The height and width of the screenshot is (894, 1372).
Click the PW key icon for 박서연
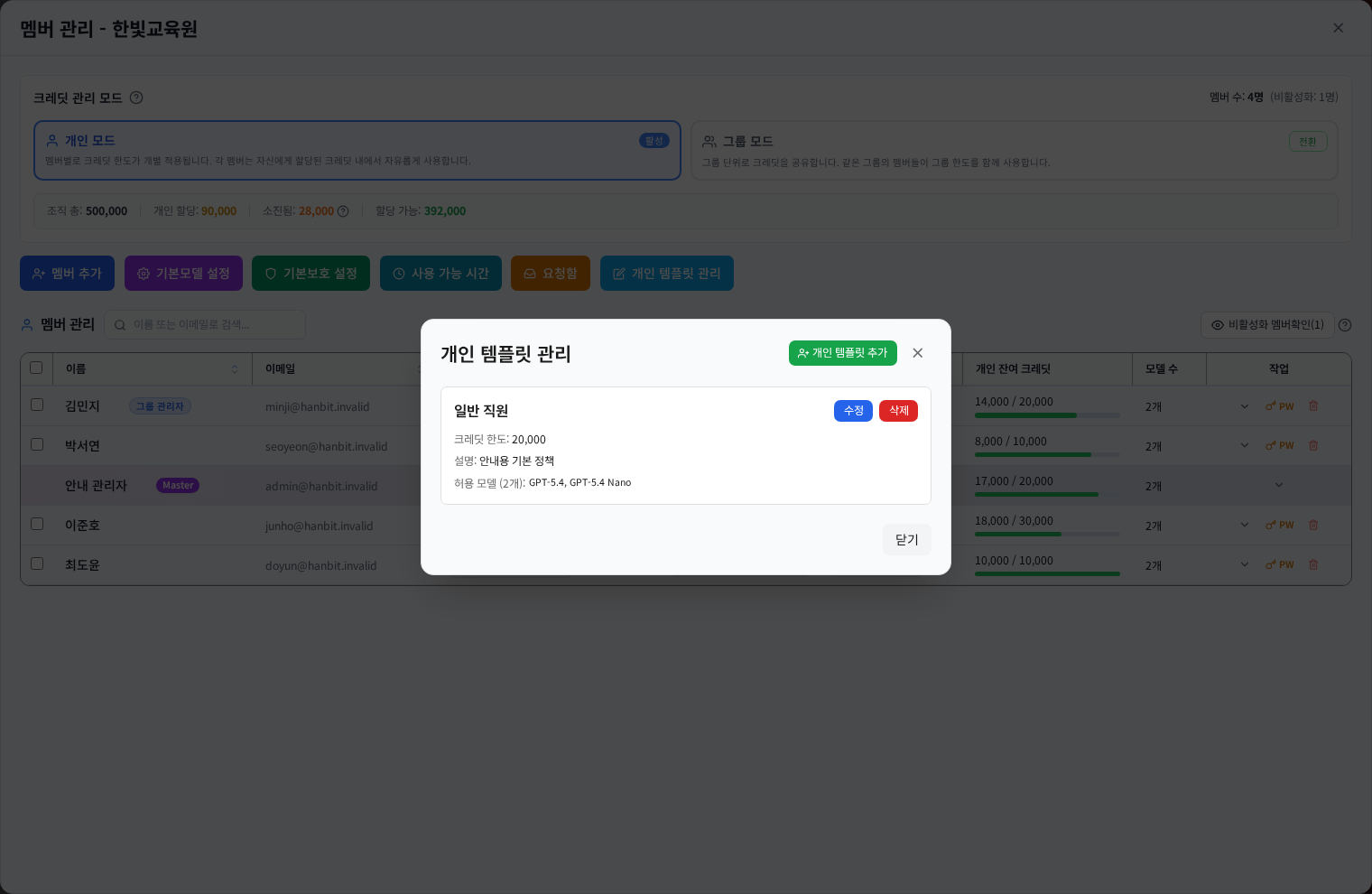[1280, 446]
